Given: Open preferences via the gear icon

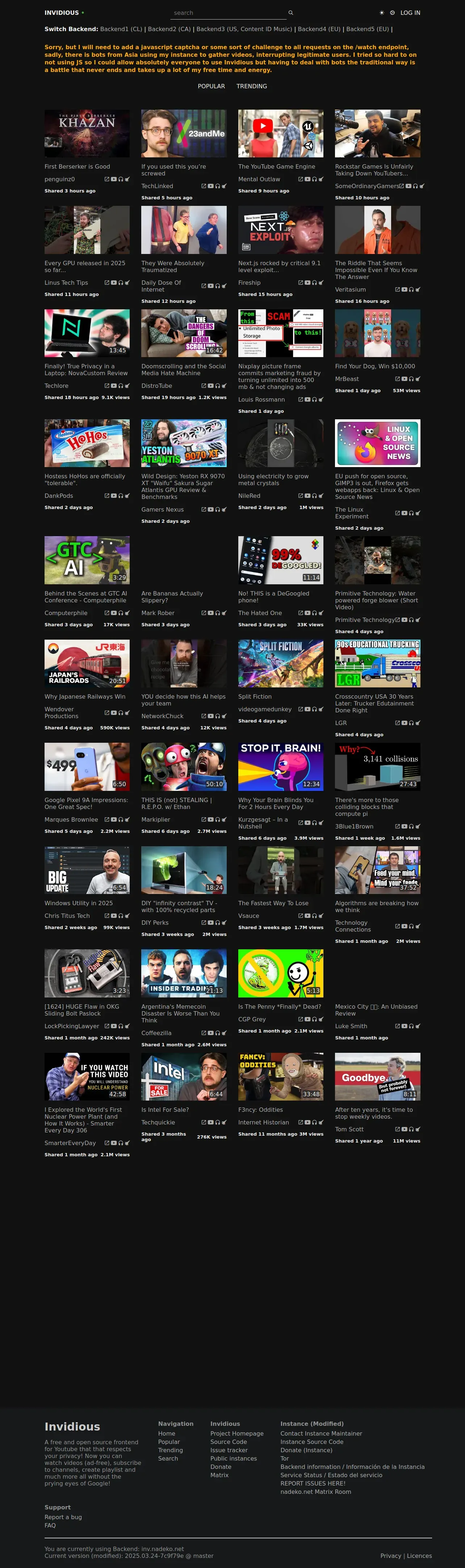Looking at the screenshot, I should pos(393,13).
